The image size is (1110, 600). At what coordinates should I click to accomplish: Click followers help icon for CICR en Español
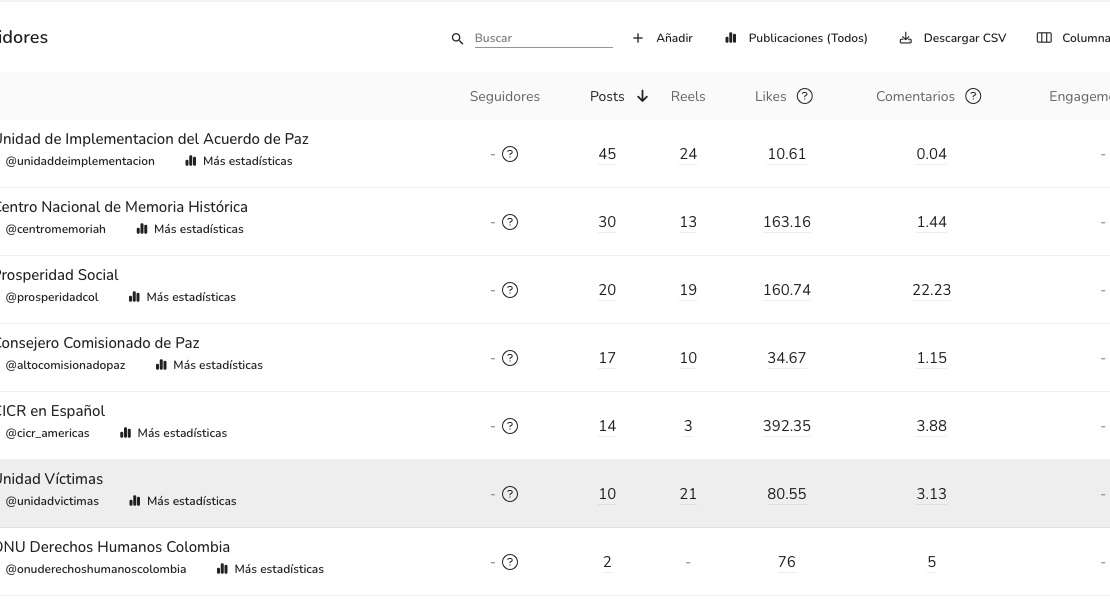510,426
